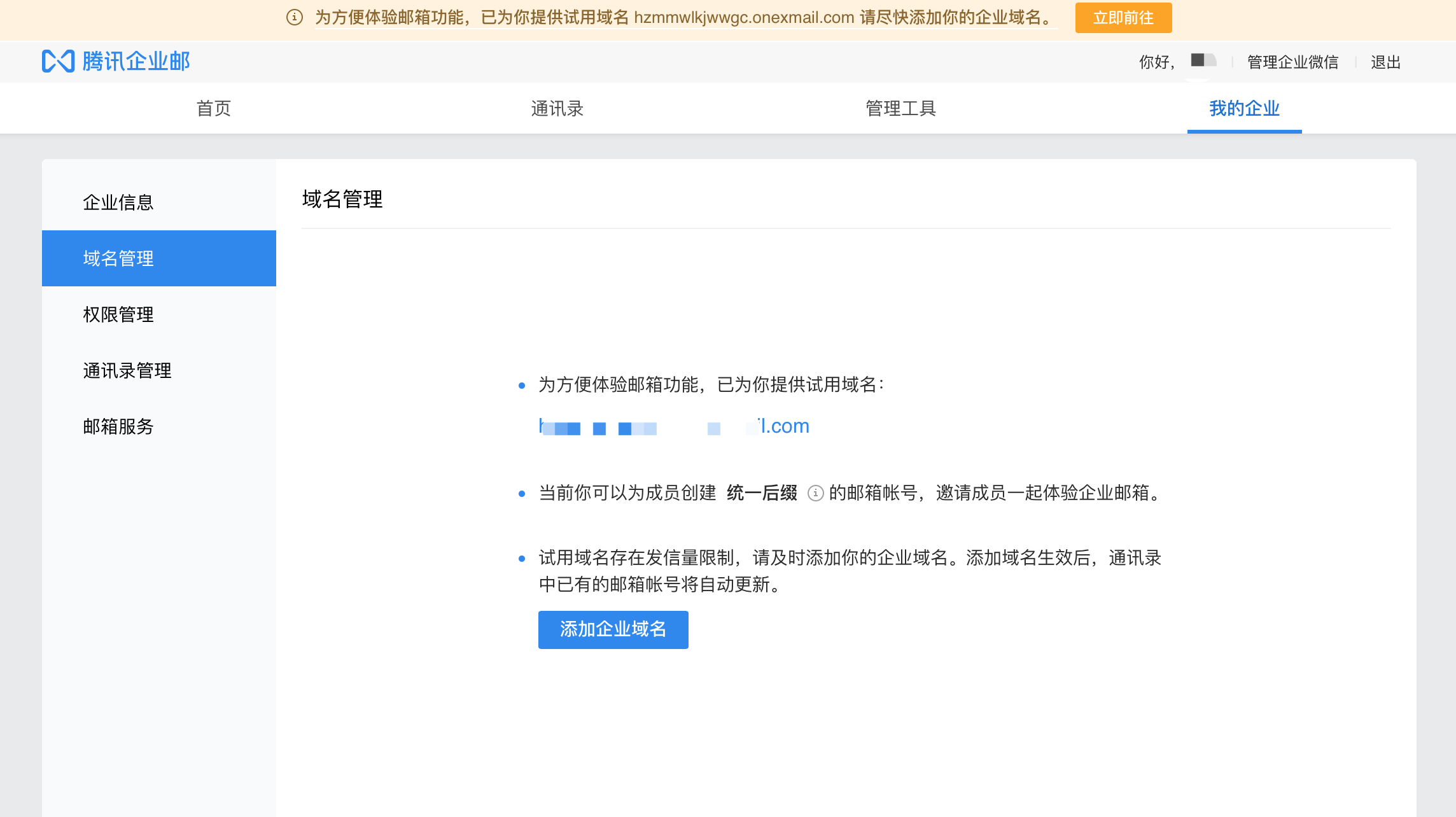The height and width of the screenshot is (817, 1456).
Task: Switch to the 通讯录 tab
Action: coord(557,108)
